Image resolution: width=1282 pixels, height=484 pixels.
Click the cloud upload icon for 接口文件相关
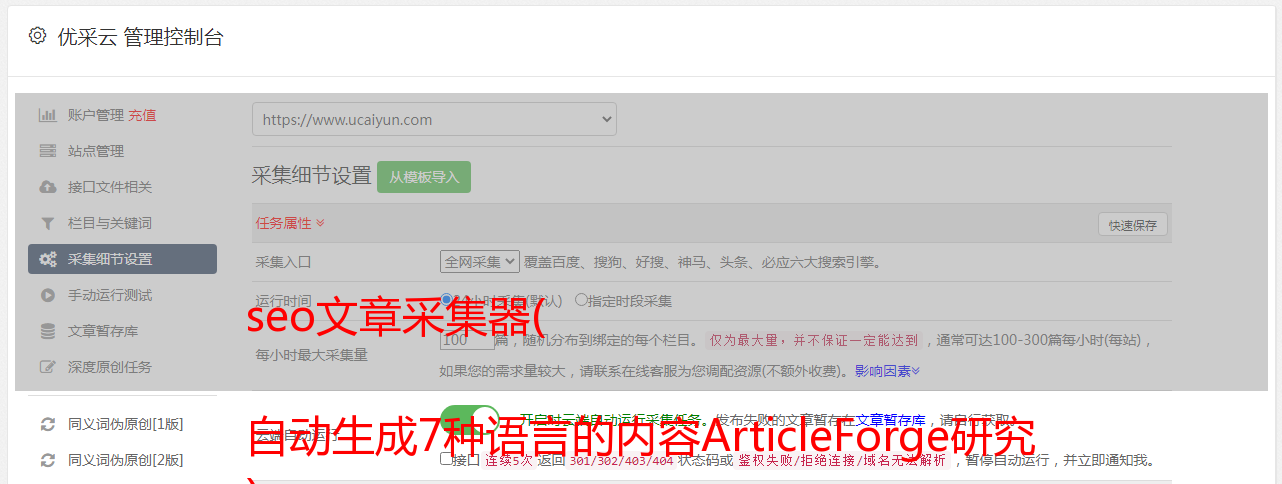[x=47, y=187]
